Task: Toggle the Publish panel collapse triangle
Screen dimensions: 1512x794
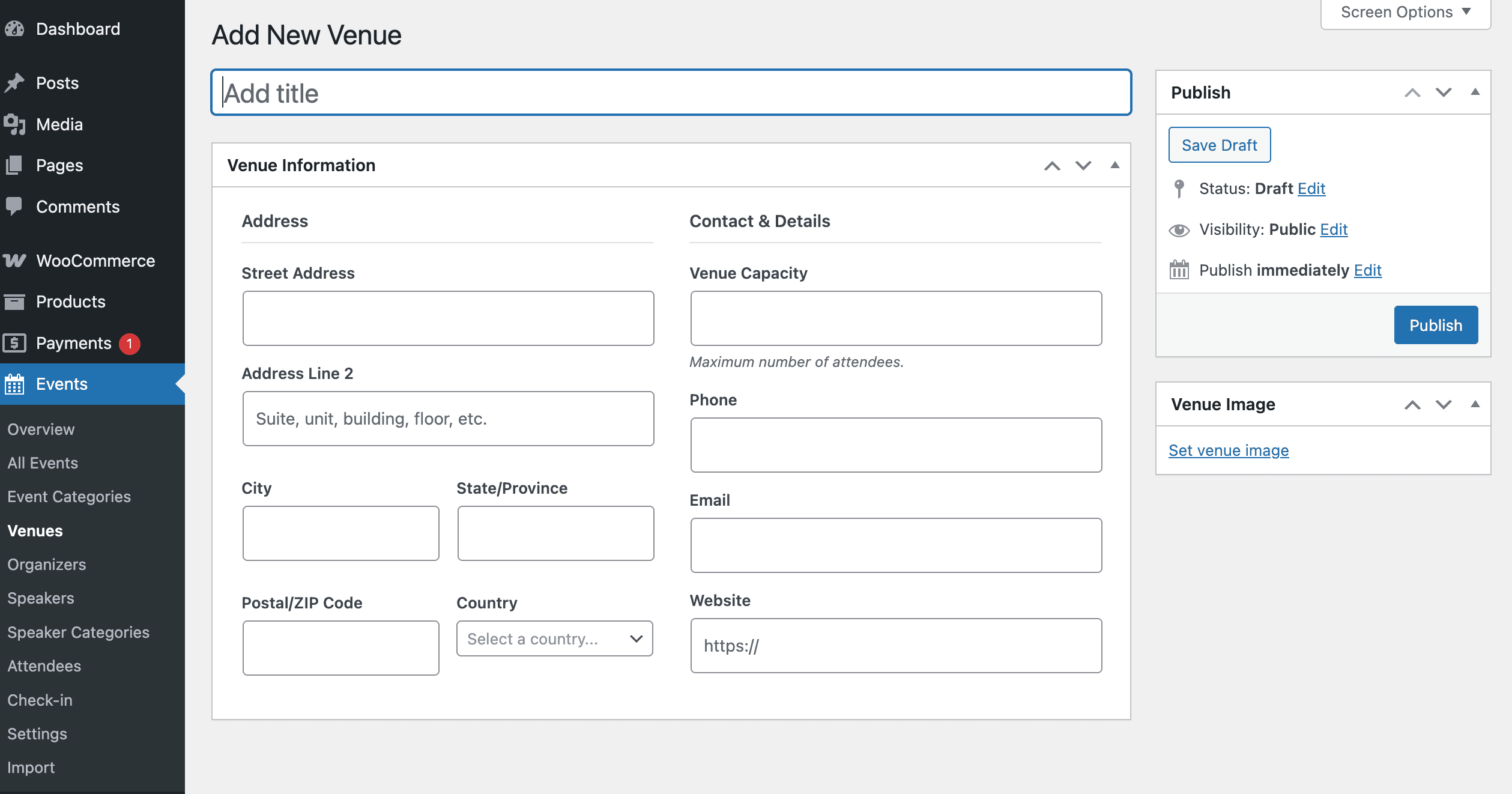Action: (x=1475, y=92)
